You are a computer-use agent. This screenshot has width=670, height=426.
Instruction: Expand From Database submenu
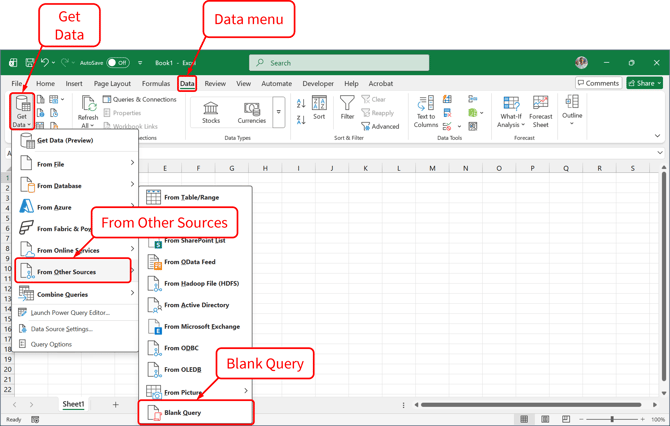[x=75, y=185]
